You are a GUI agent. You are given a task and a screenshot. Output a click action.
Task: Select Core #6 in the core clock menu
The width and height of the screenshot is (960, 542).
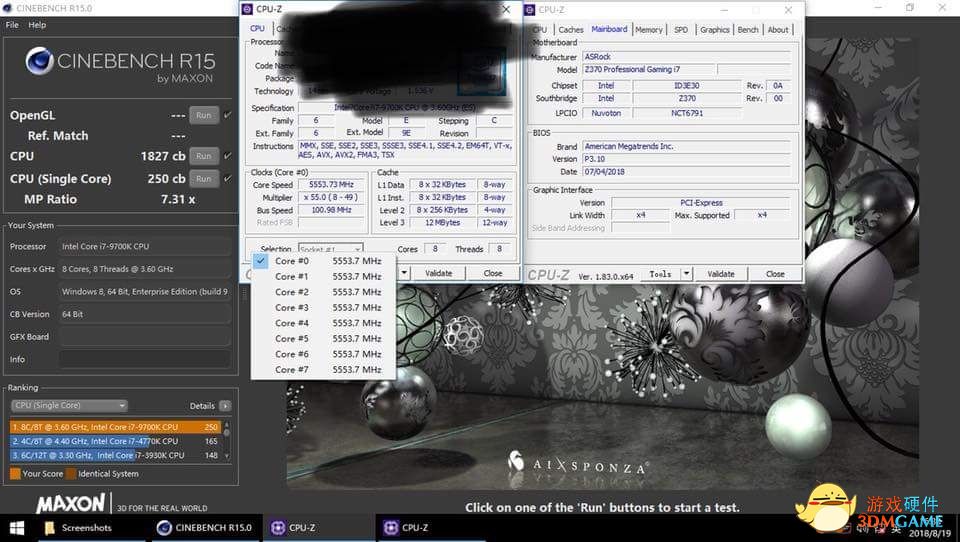click(x=324, y=354)
